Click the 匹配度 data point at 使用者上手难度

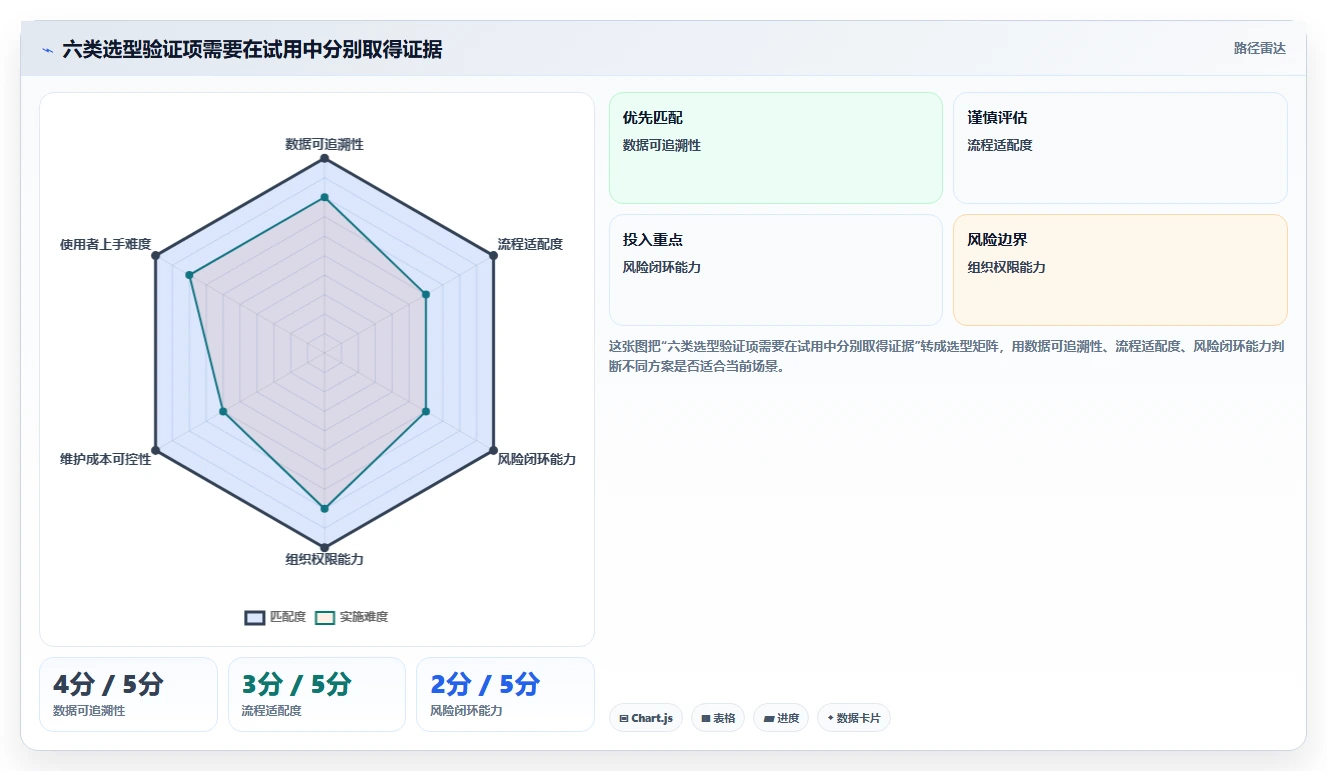pos(155,256)
